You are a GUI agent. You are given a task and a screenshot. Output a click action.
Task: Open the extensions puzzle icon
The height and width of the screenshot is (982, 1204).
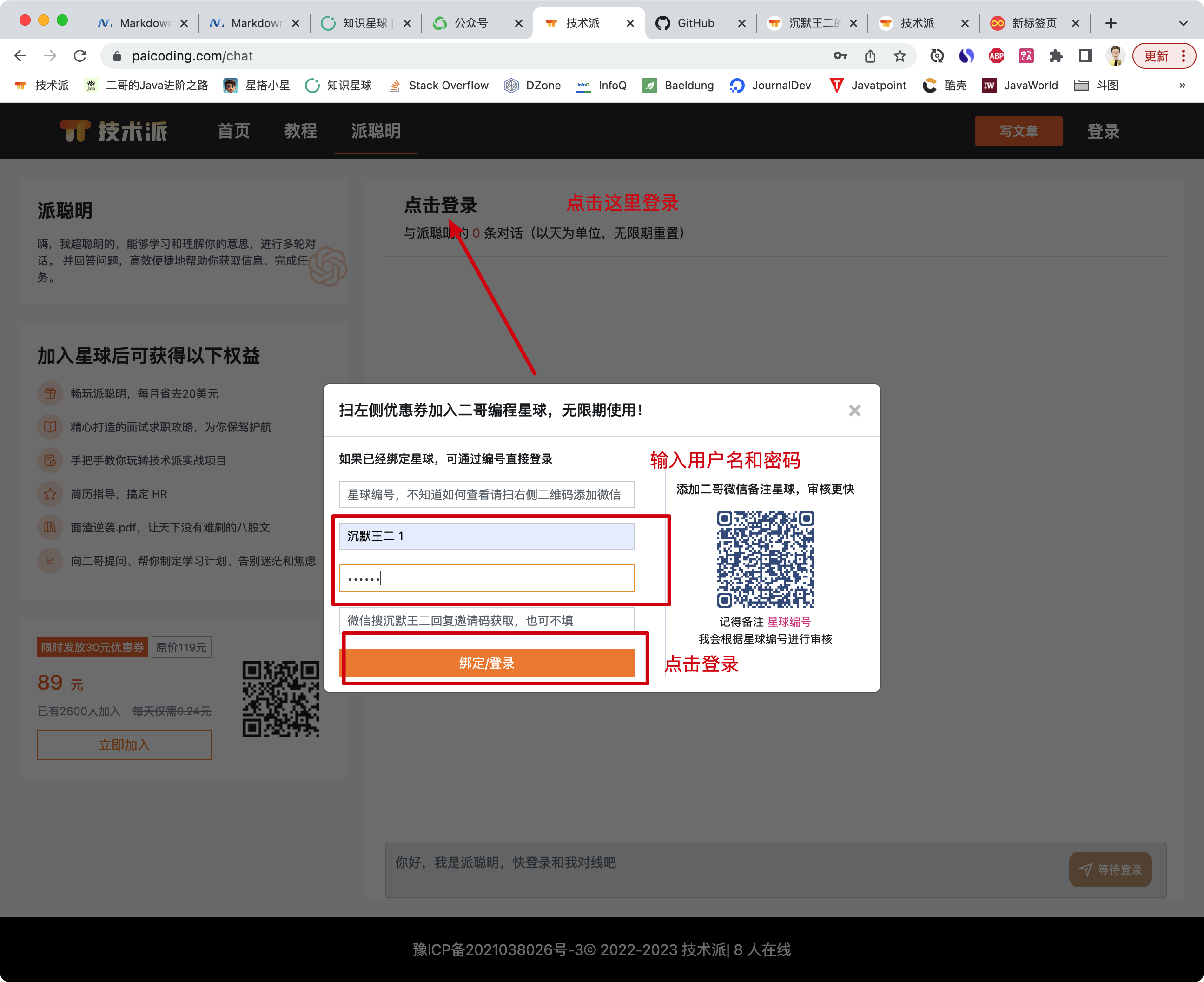point(1056,56)
